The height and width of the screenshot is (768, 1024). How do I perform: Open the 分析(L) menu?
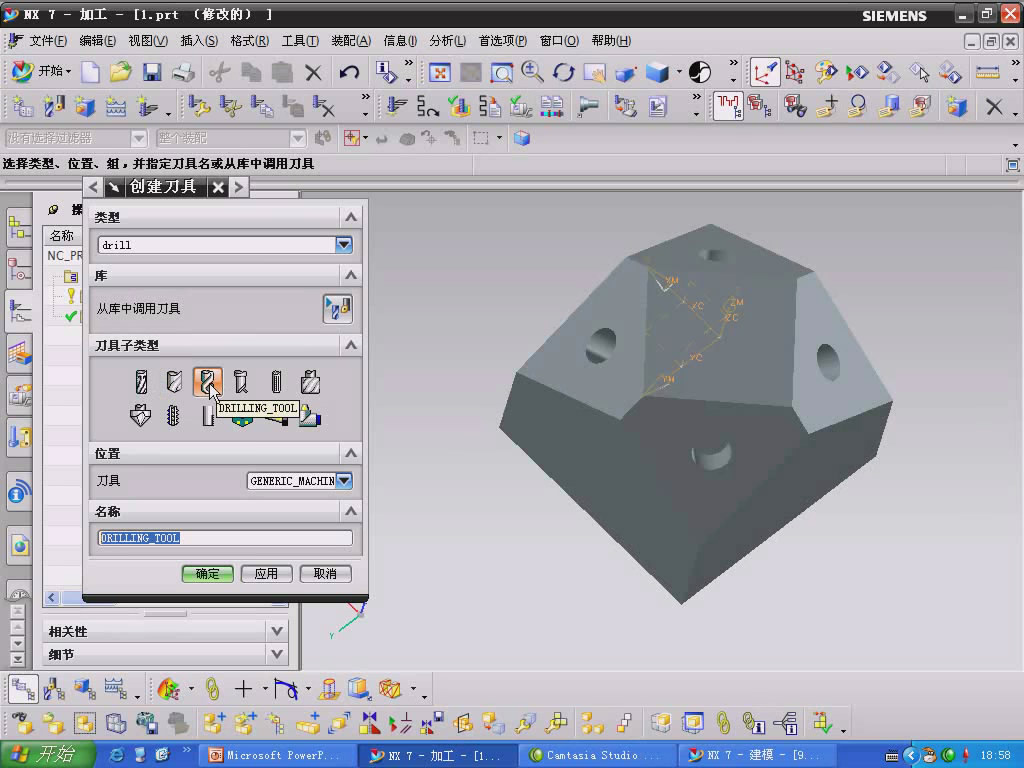coord(447,40)
